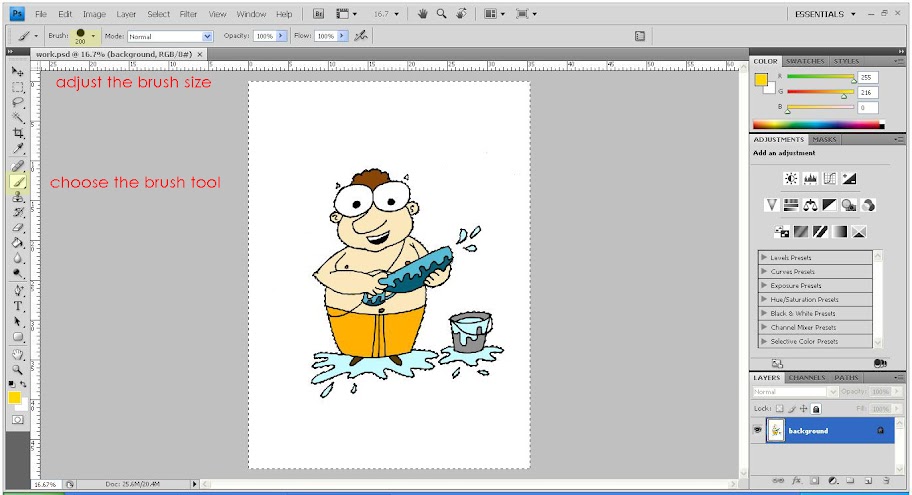This screenshot has width=912, height=495.
Task: Add a Photo Filter adjustment
Action: (x=849, y=205)
